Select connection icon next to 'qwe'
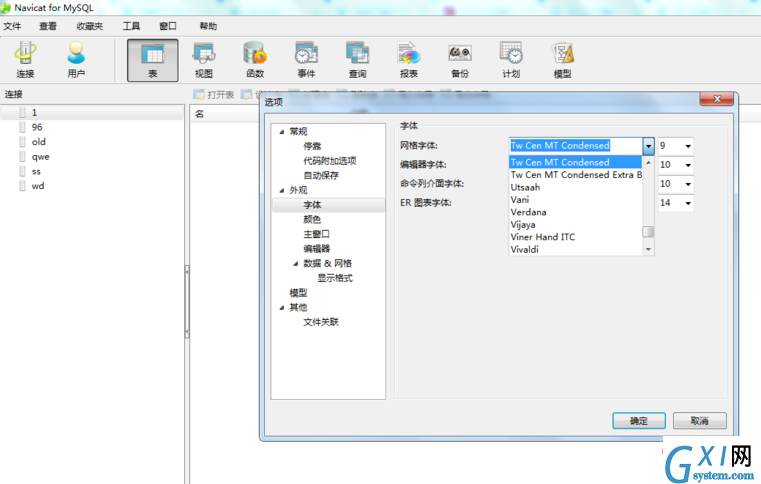 pyautogui.click(x=22, y=157)
